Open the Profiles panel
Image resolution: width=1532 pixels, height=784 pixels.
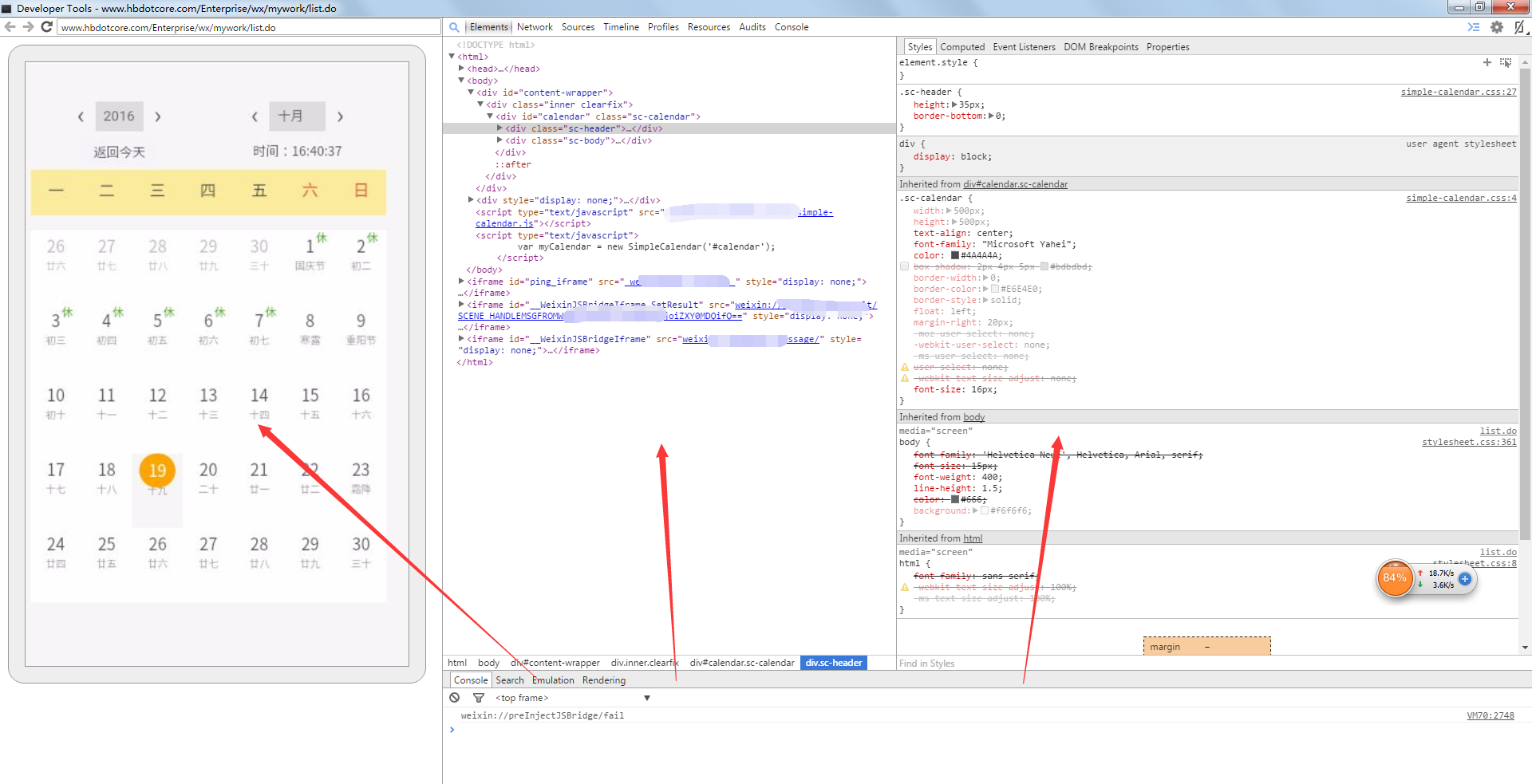pyautogui.click(x=663, y=27)
